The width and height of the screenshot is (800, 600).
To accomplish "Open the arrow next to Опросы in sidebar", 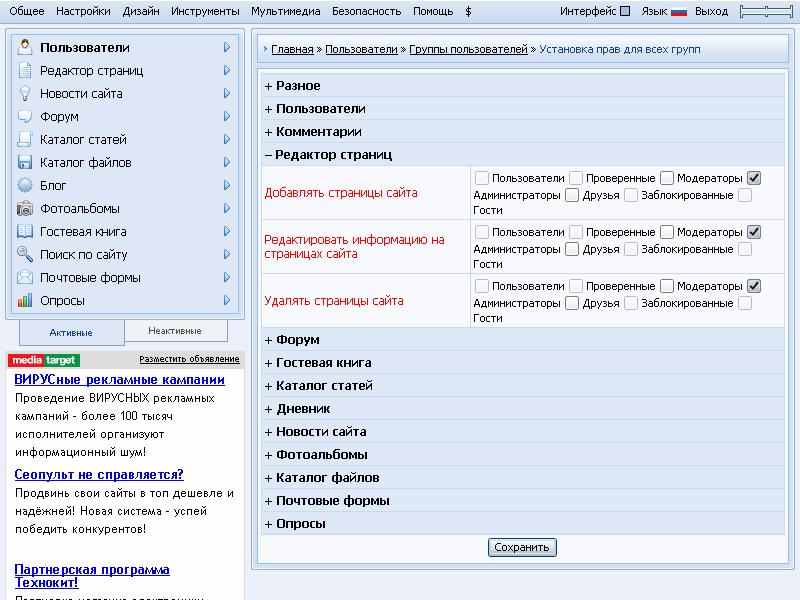I will coord(227,300).
